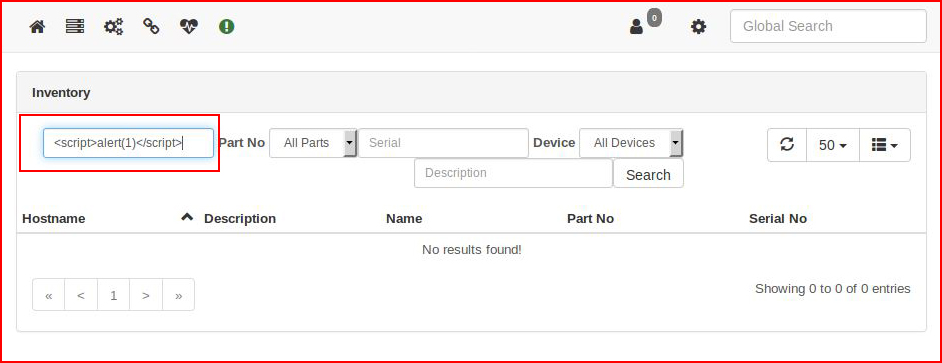Viewport: 942px width, 363px height.
Task: Select pagination page 1
Action: [114, 295]
